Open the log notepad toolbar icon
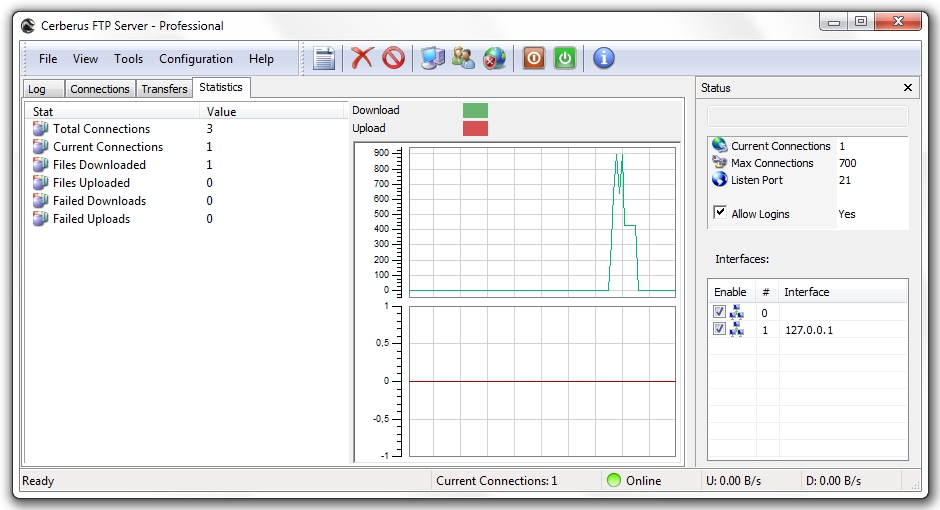The image size is (940, 510). click(x=324, y=59)
